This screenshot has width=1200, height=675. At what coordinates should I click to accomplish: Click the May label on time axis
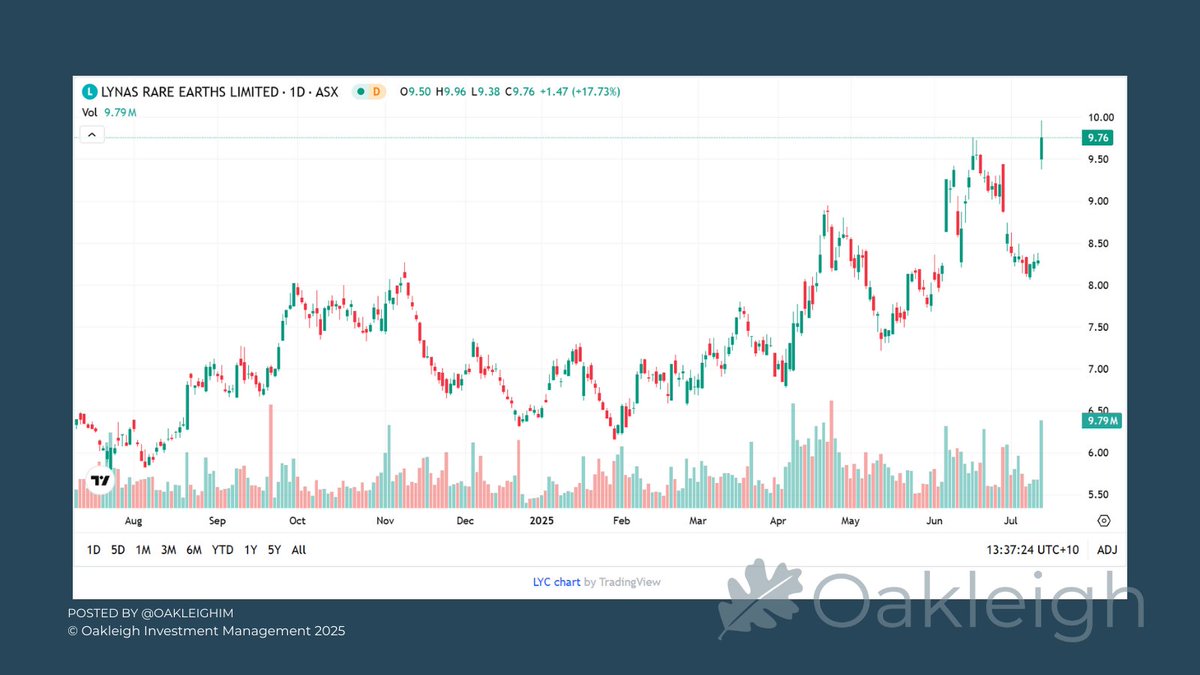[851, 521]
